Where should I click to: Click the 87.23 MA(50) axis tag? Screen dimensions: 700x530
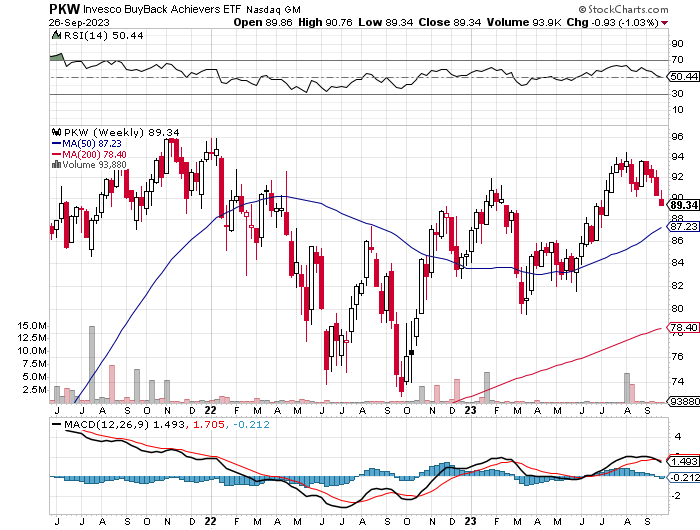point(683,226)
